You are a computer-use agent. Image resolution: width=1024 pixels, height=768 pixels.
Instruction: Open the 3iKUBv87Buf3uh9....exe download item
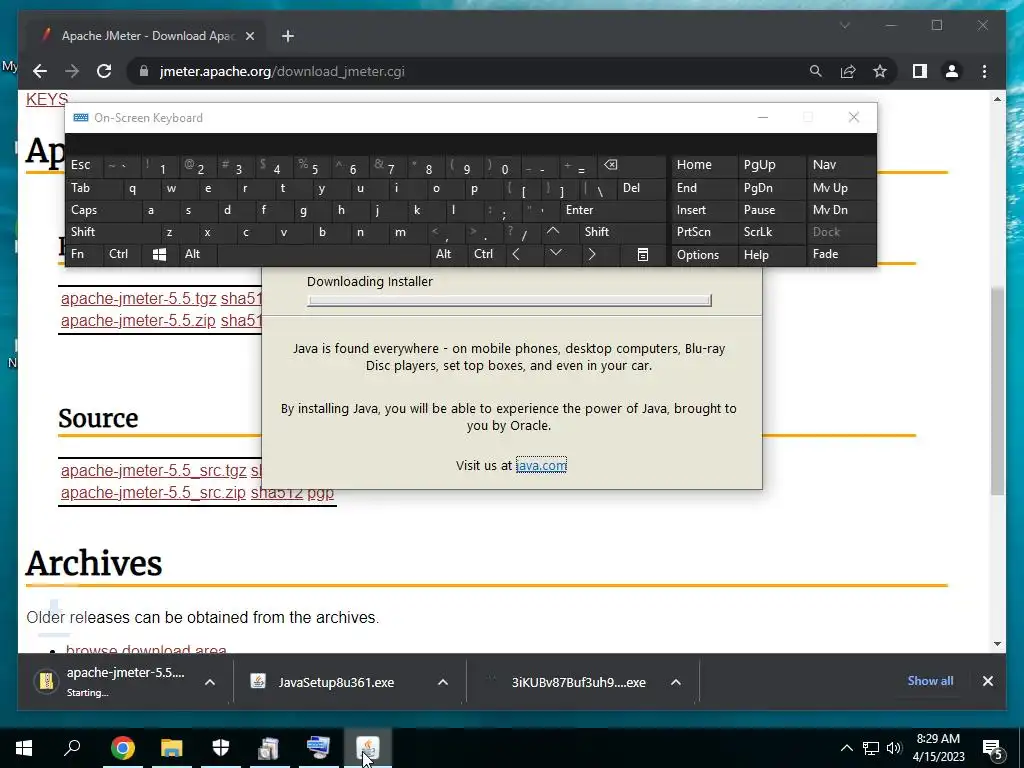click(x=579, y=682)
